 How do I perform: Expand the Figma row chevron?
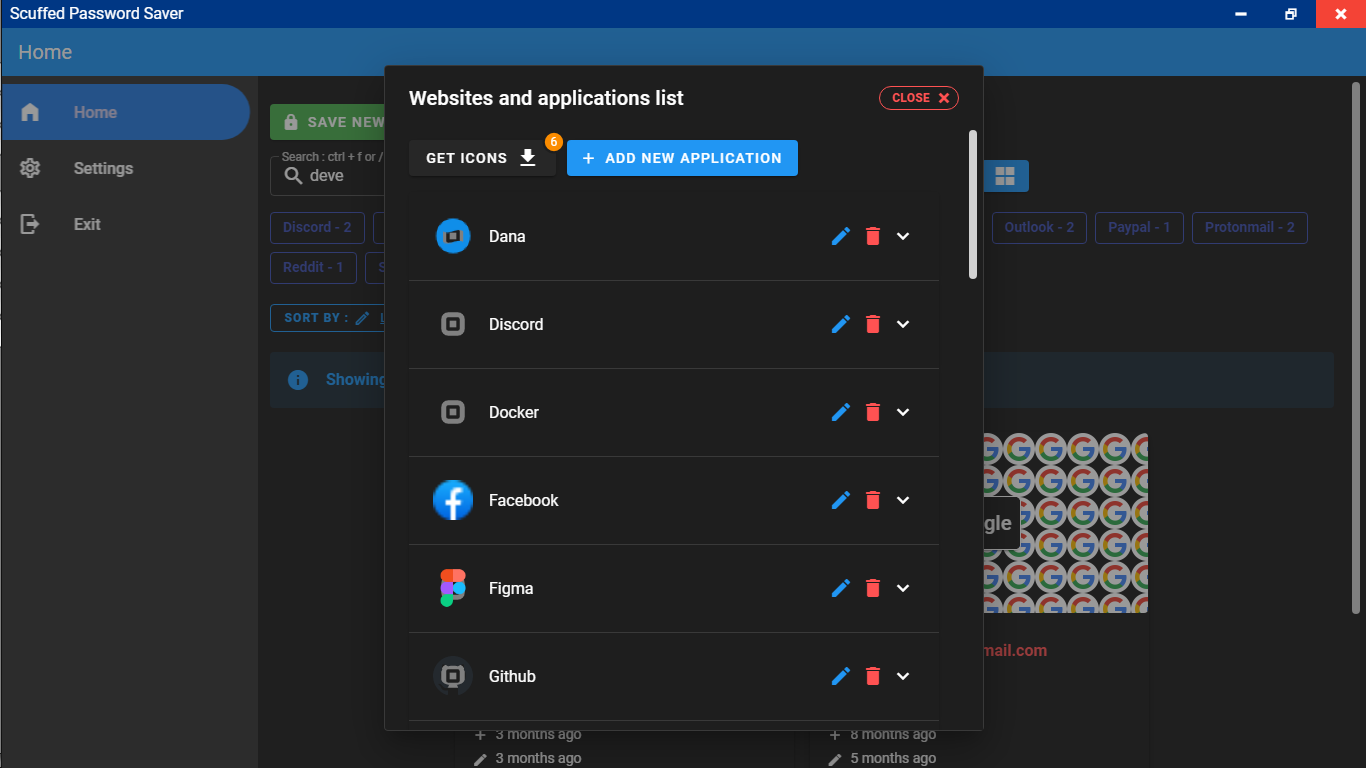[903, 588]
